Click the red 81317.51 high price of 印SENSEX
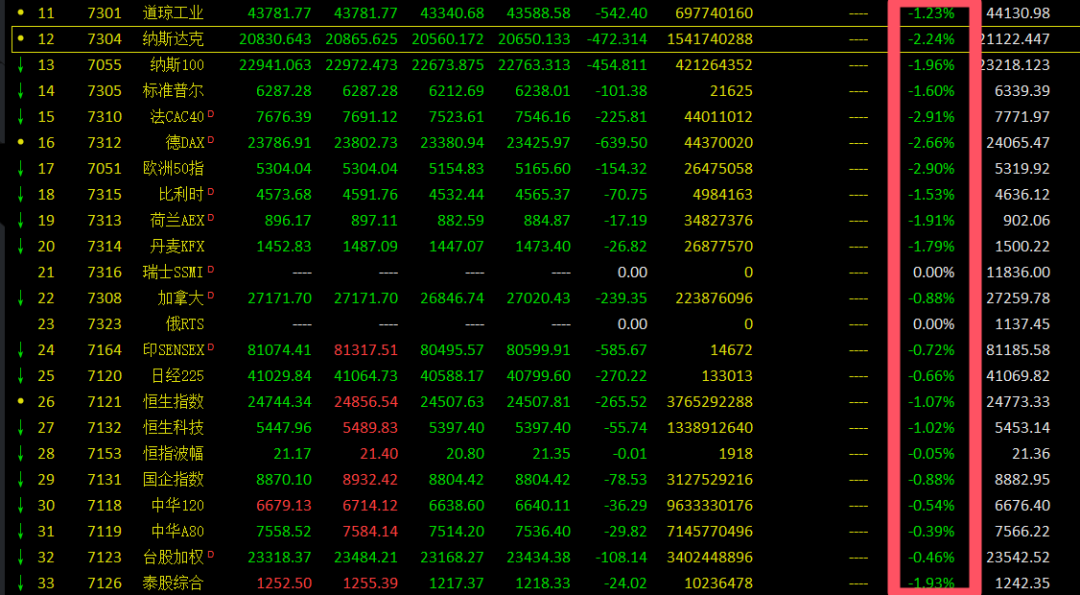Image resolution: width=1080 pixels, height=595 pixels. point(370,350)
